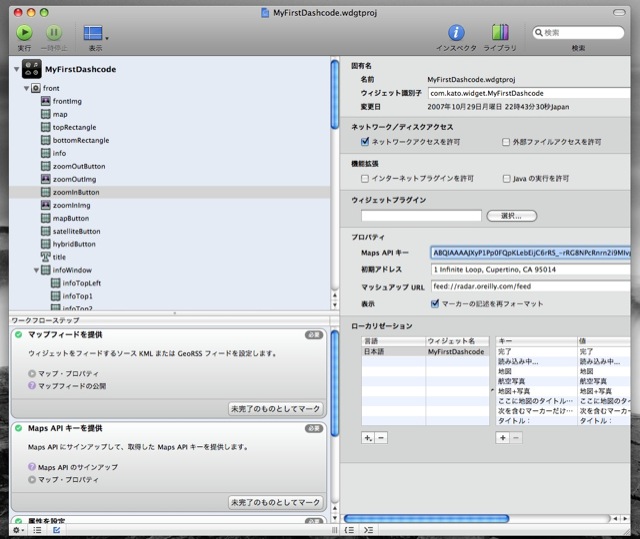Click the widget plugin path field
Image resolution: width=640 pixels, height=539 pixels.
(x=421, y=216)
